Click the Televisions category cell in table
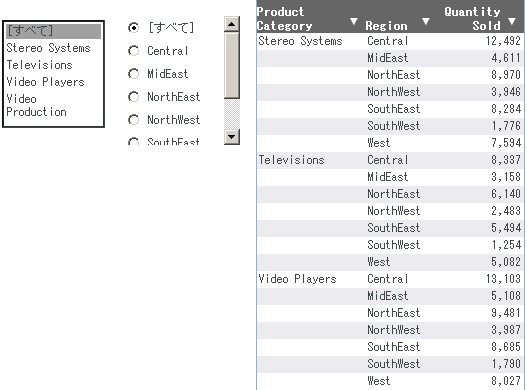527x390 pixels. (x=291, y=160)
